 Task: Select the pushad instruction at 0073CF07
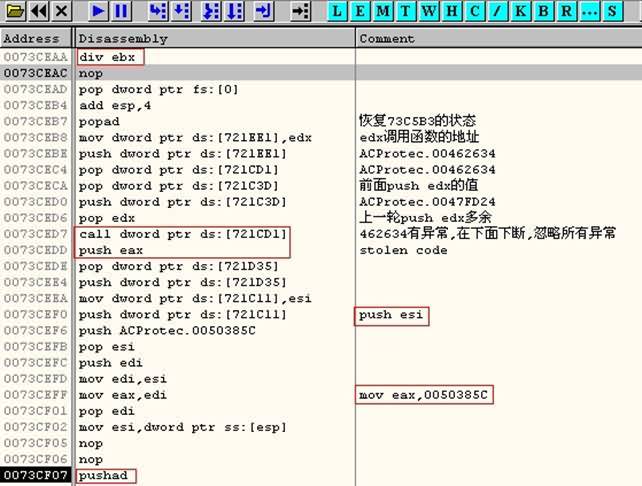(103, 476)
